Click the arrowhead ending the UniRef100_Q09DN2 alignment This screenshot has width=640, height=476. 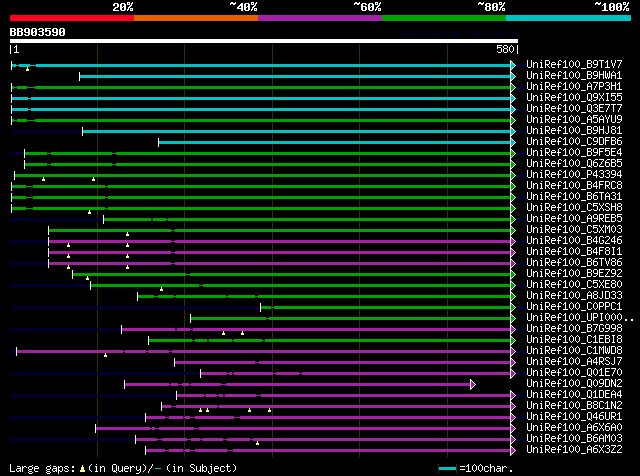[473, 385]
